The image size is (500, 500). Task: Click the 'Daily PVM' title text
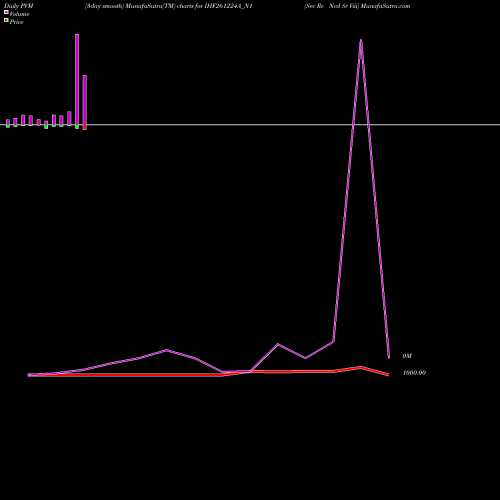click(18, 6)
